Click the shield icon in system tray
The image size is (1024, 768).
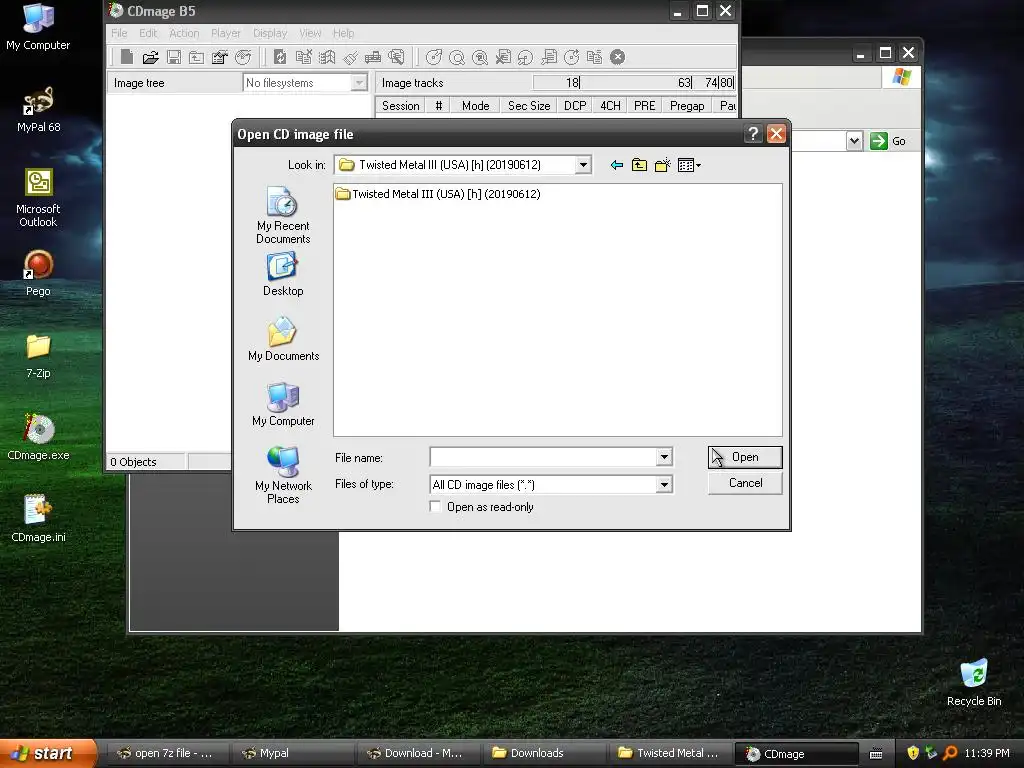(913, 753)
